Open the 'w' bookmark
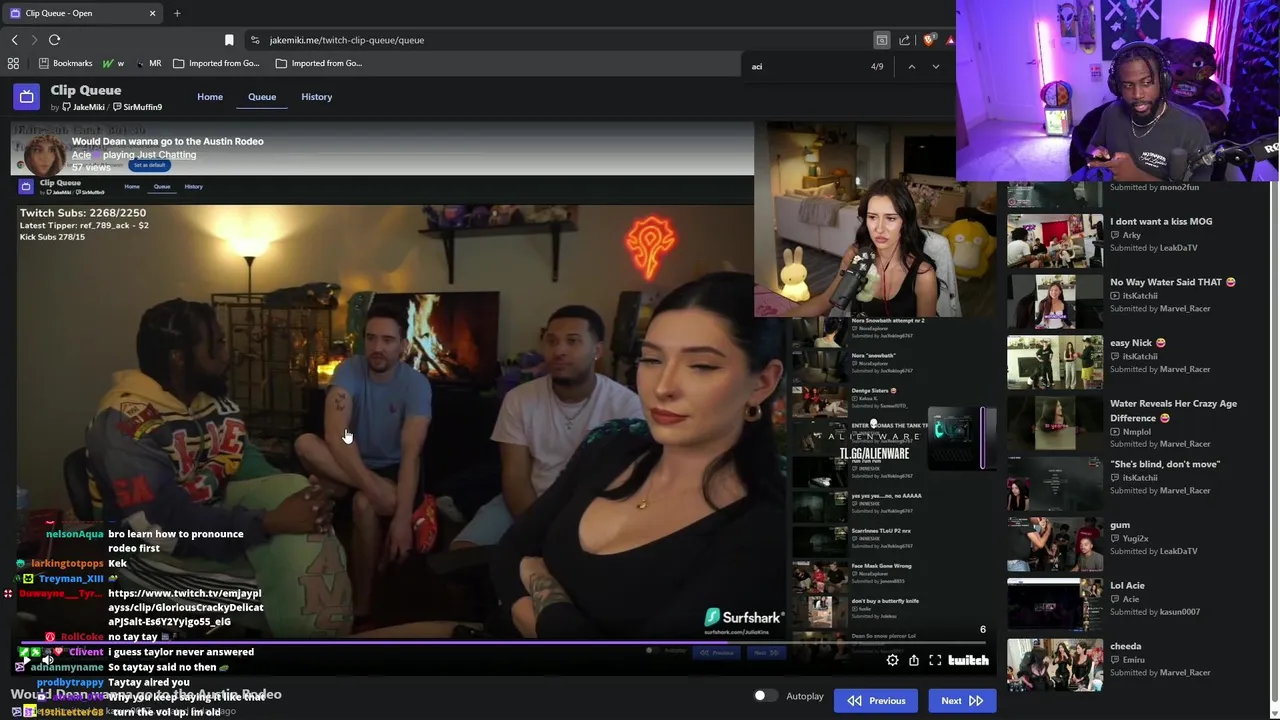The width and height of the screenshot is (1280, 720). point(113,63)
